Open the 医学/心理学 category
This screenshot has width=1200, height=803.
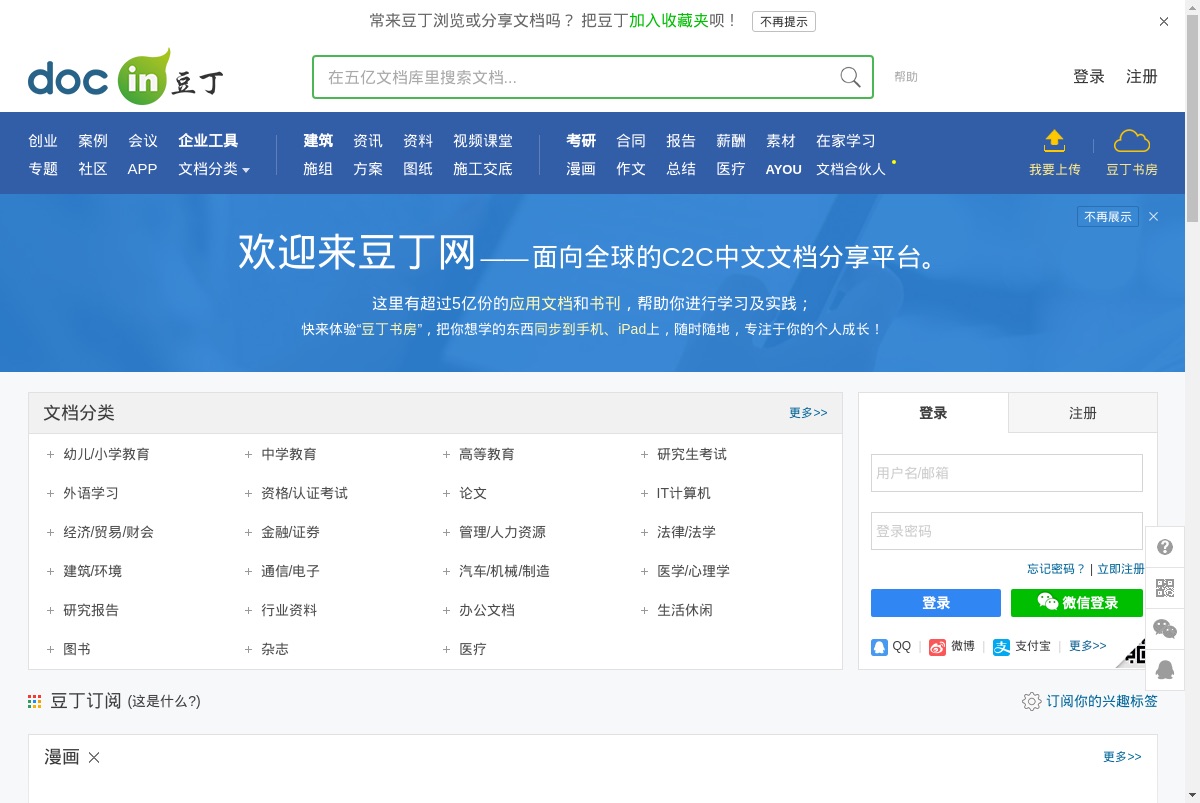[693, 572]
